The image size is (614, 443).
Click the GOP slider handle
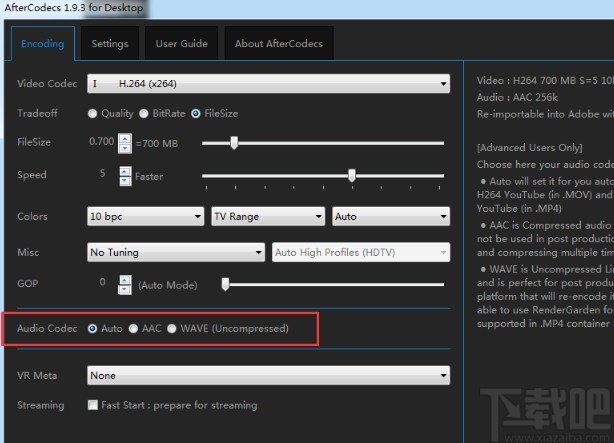[x=225, y=284]
